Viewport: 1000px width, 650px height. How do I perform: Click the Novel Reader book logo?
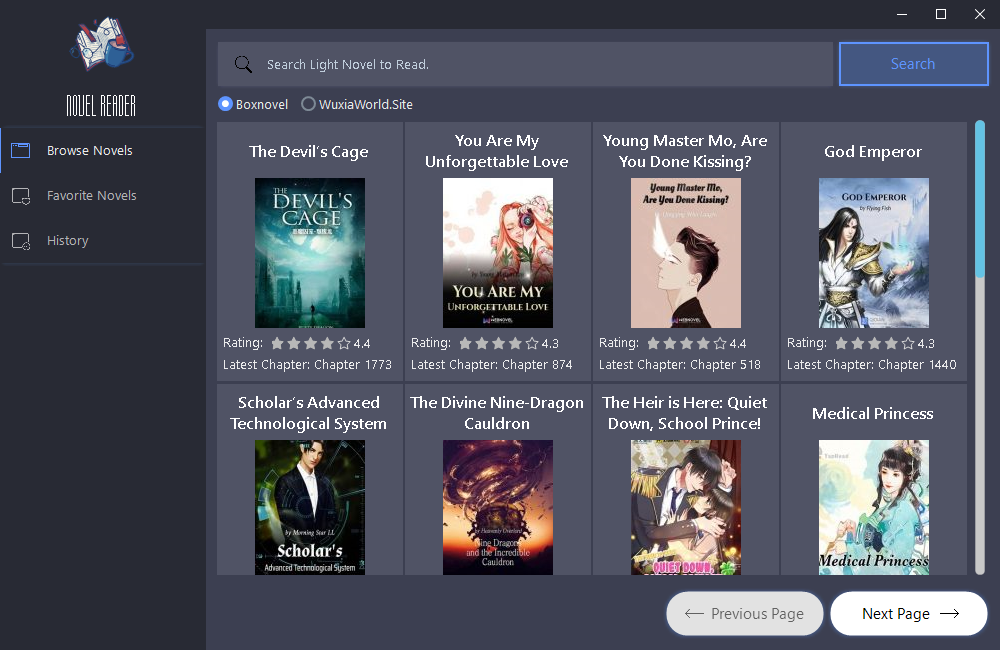point(101,43)
